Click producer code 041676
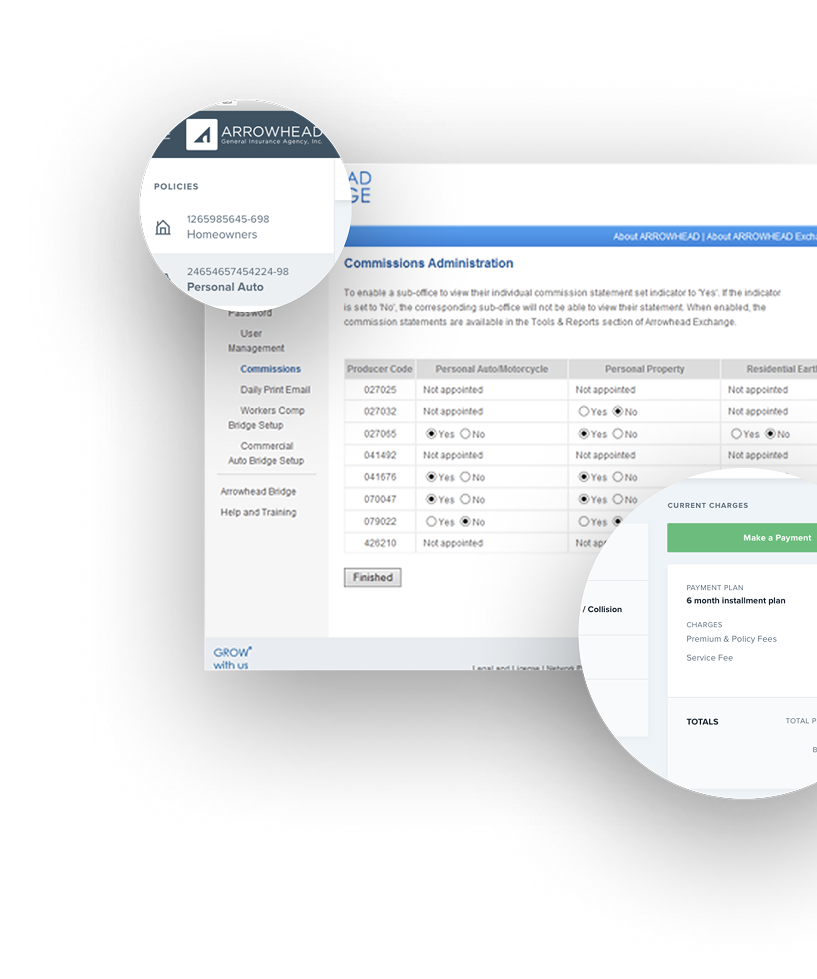The width and height of the screenshot is (817, 979). coord(380,477)
